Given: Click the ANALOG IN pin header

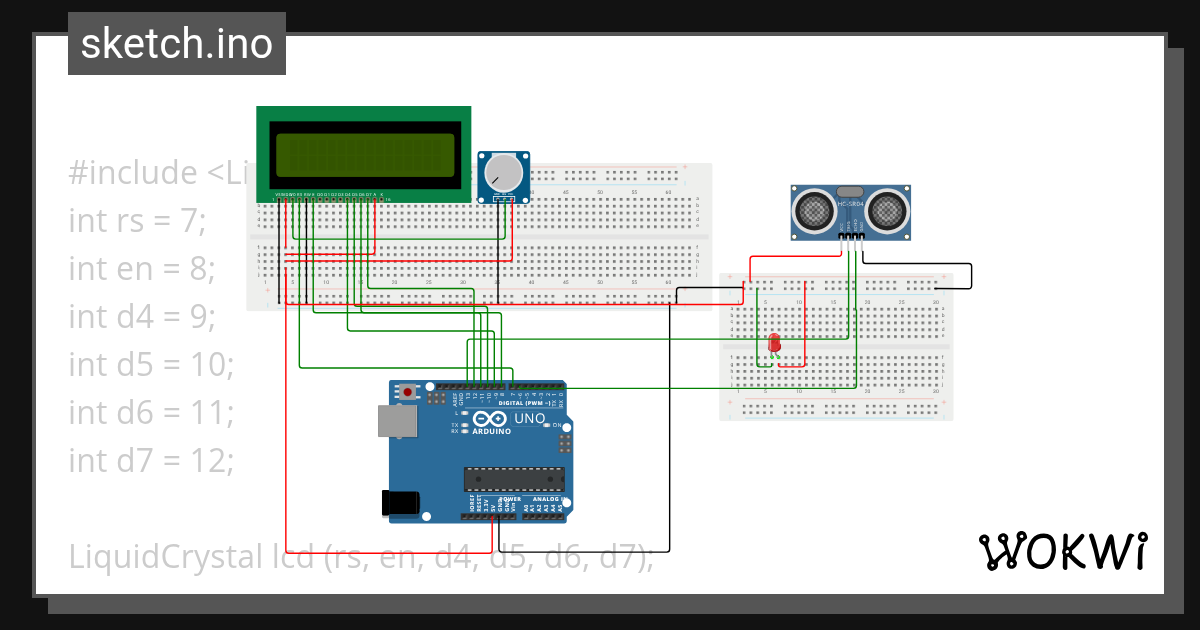Looking at the screenshot, I should (x=543, y=516).
